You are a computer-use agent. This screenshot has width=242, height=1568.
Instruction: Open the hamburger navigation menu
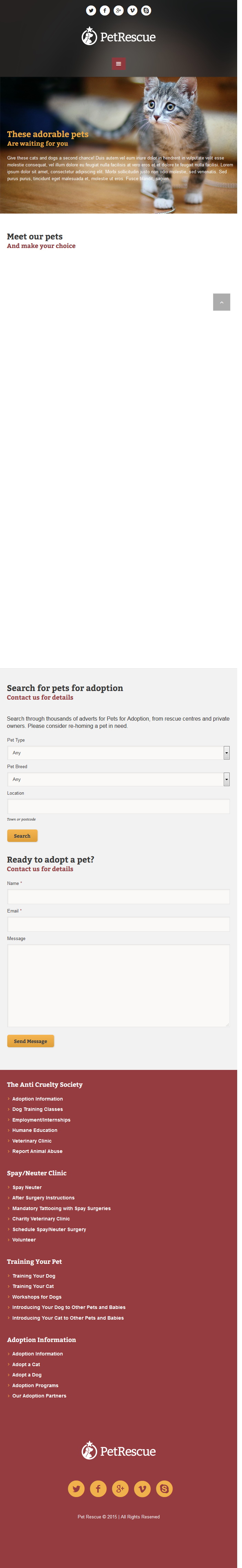coord(118,63)
